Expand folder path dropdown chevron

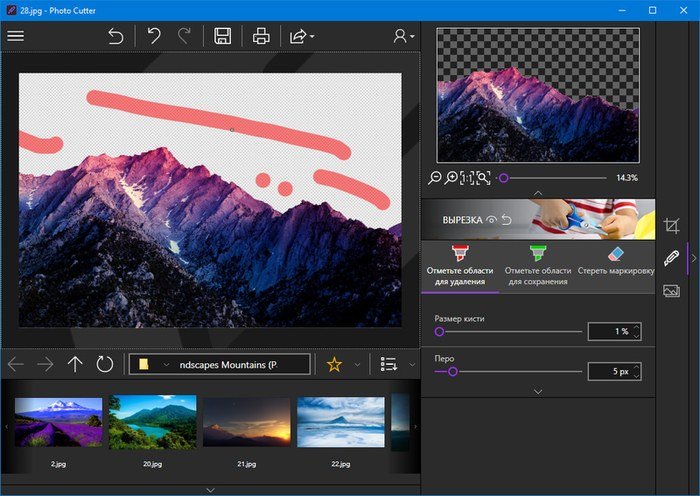[x=166, y=365]
